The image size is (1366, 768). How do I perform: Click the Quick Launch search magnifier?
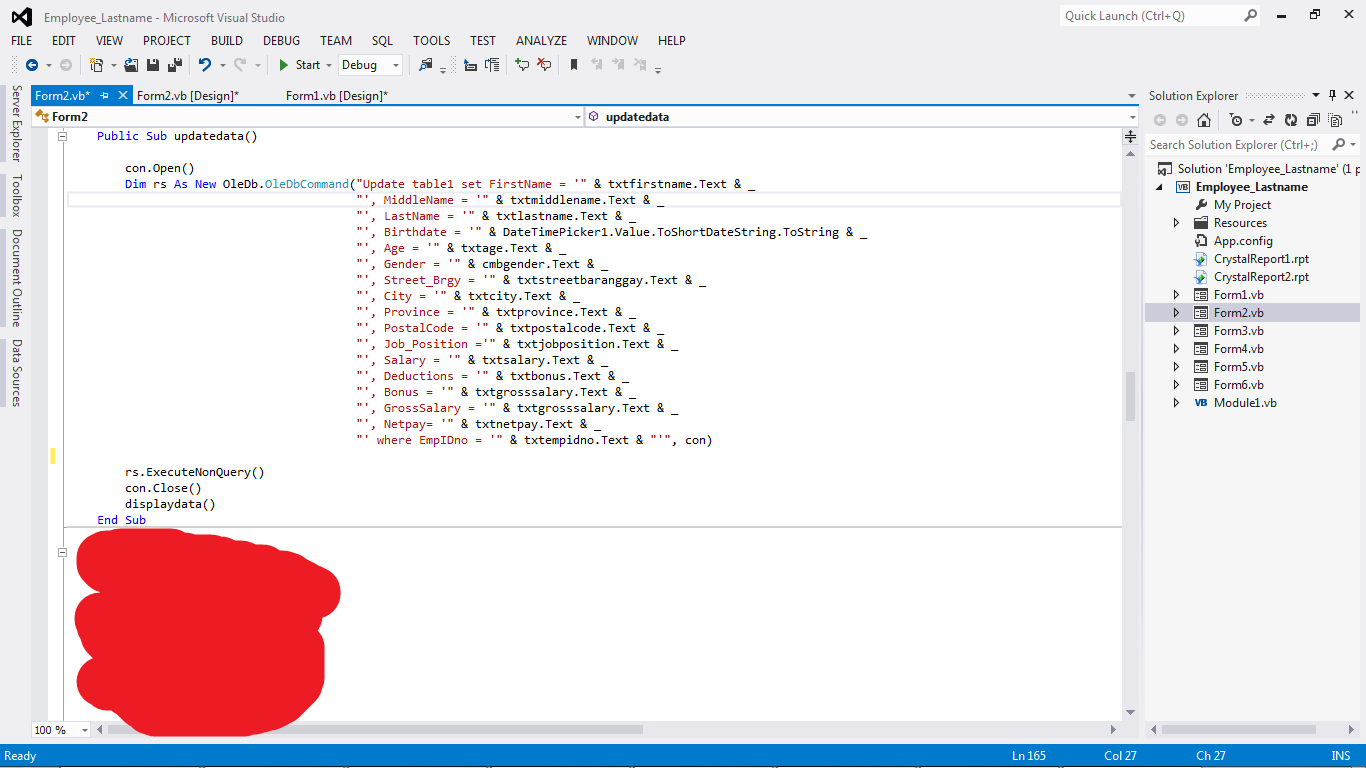pos(1250,16)
